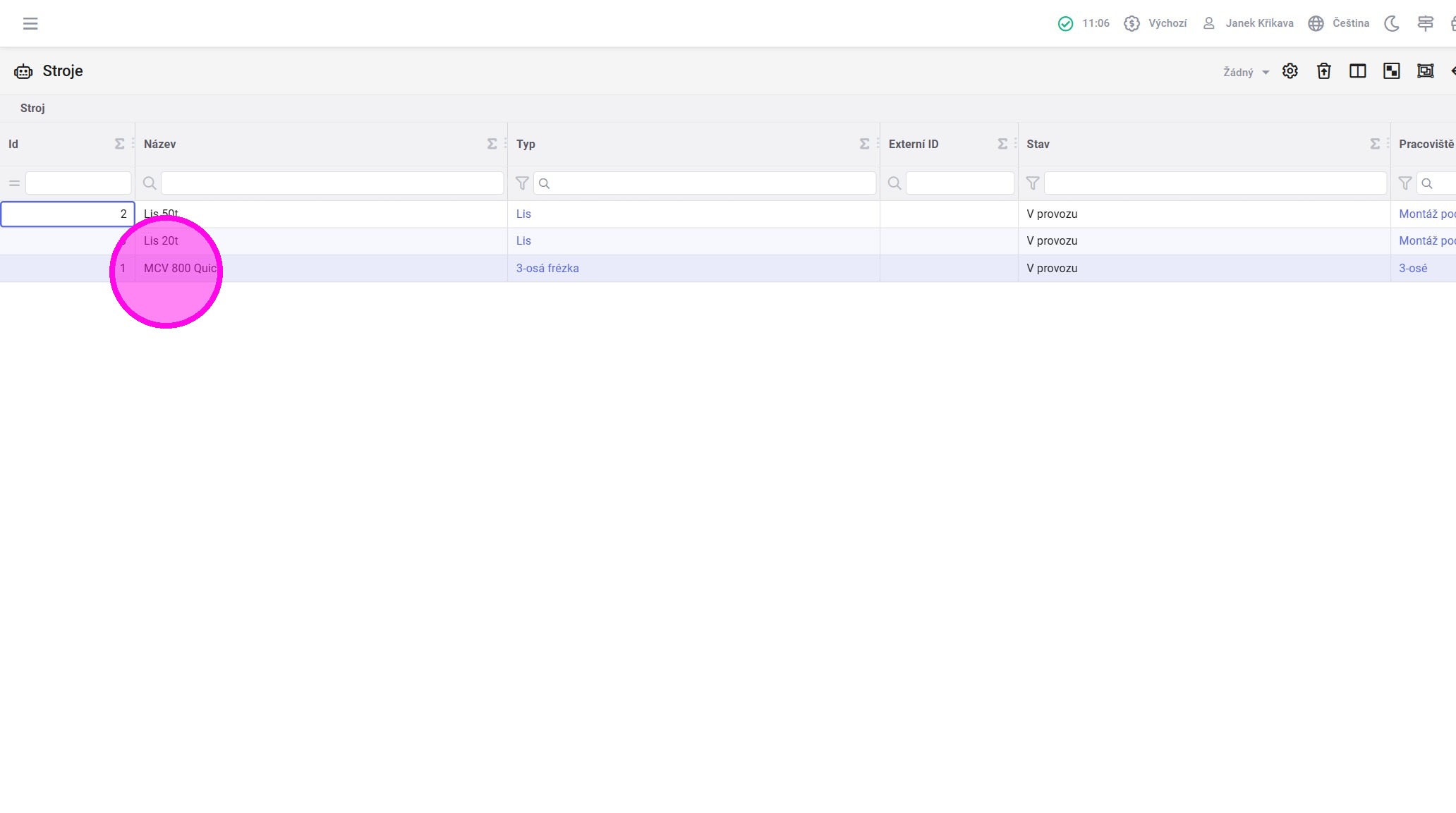Select the Stroj tab
Image resolution: width=1456 pixels, height=813 pixels.
(32, 108)
